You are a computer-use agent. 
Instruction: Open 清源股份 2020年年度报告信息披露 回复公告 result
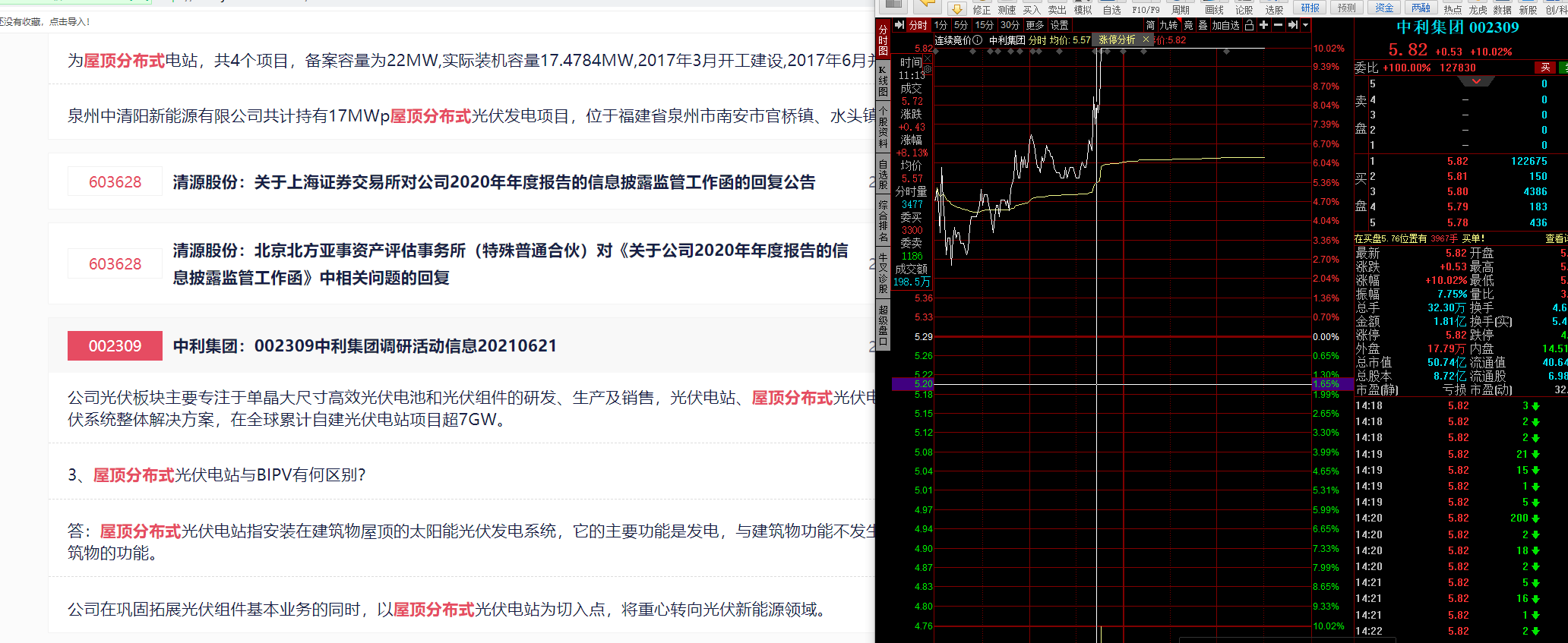pyautogui.click(x=494, y=182)
